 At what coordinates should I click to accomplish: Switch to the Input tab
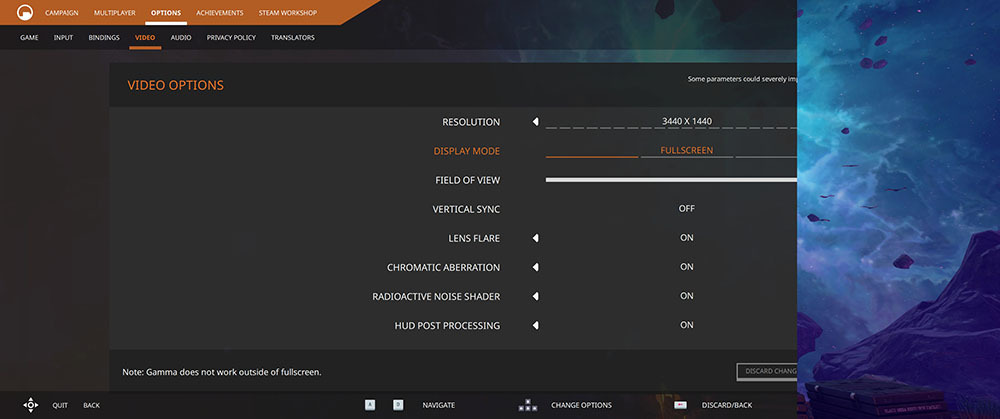[63, 38]
